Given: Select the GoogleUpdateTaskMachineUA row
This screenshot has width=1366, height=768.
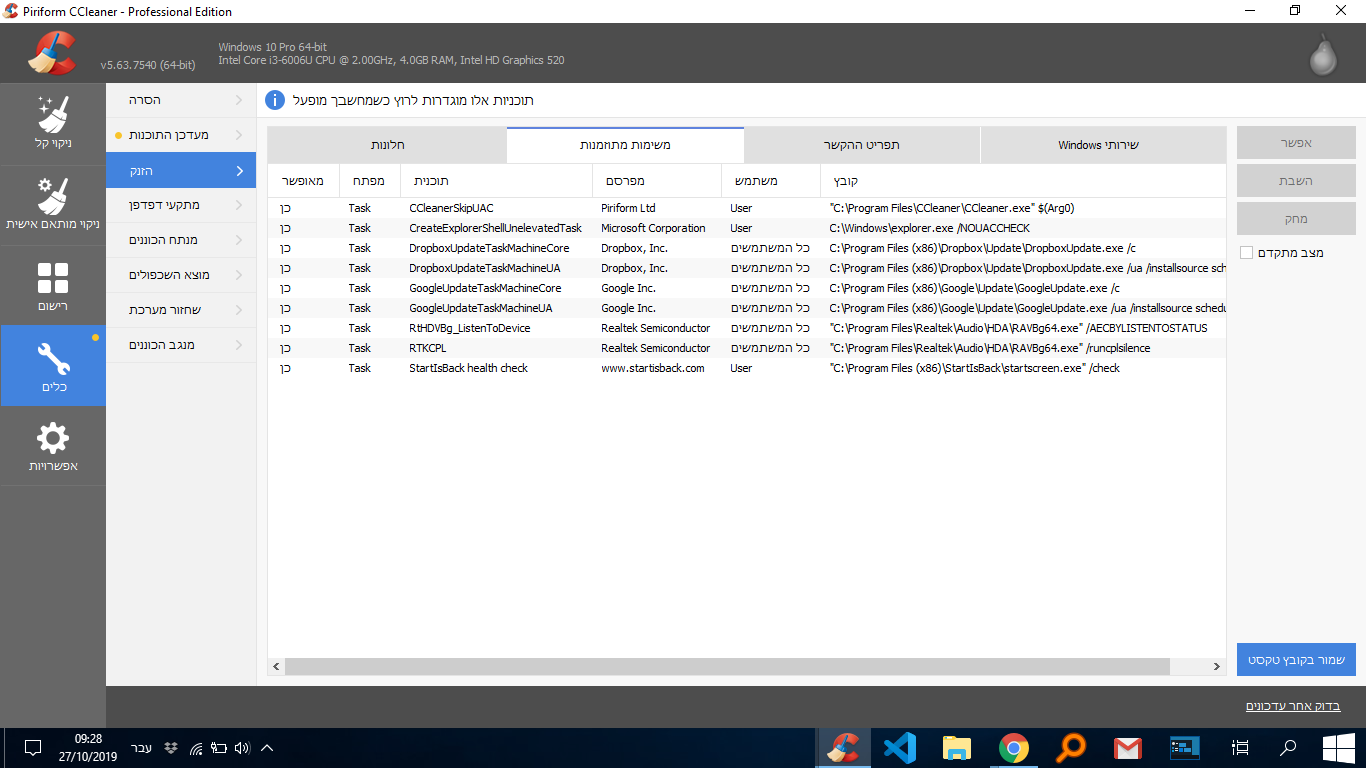Looking at the screenshot, I should click(x=747, y=308).
